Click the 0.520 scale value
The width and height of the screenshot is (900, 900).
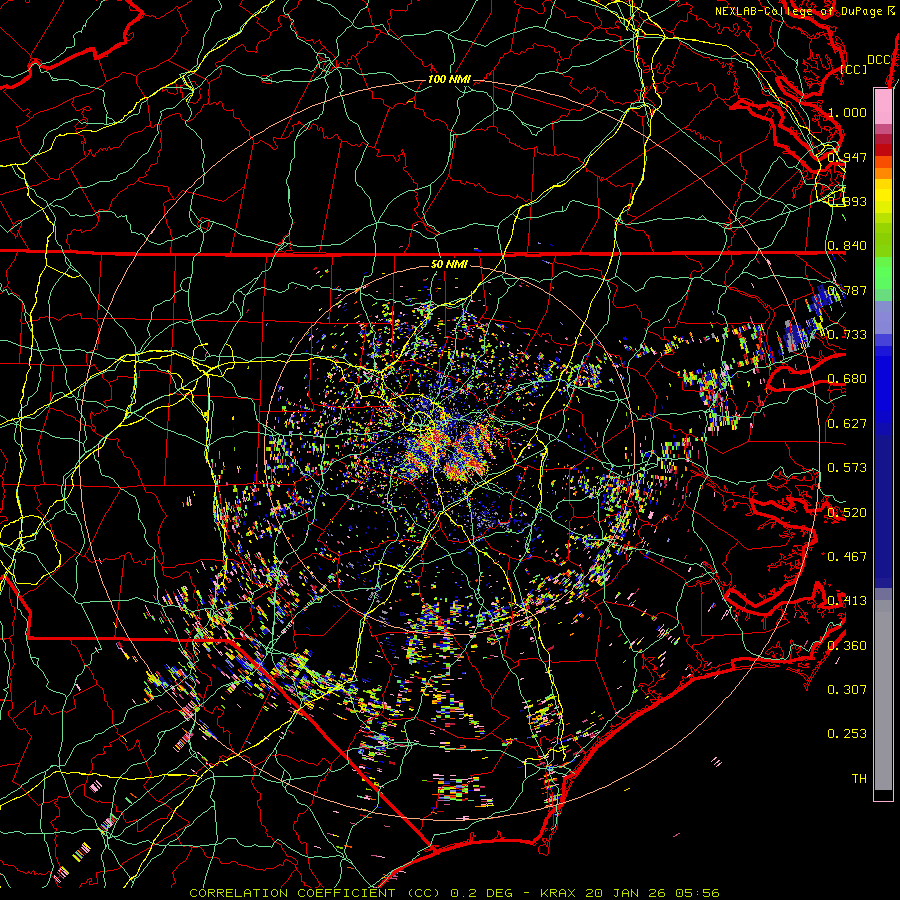847,512
